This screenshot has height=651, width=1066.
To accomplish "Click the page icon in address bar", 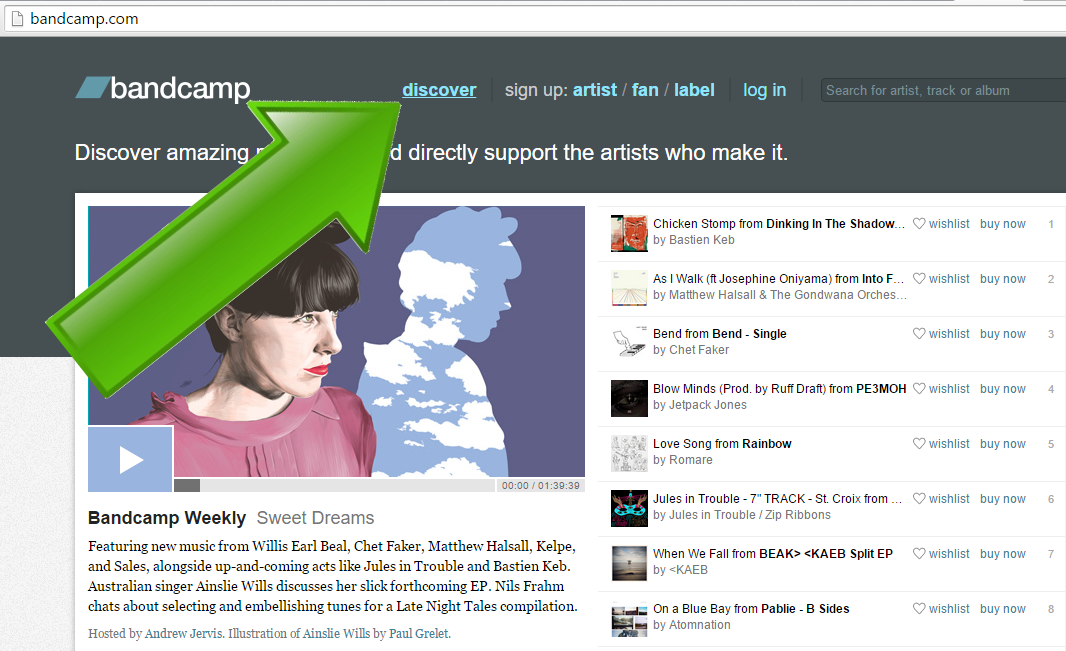I will (x=18, y=18).
